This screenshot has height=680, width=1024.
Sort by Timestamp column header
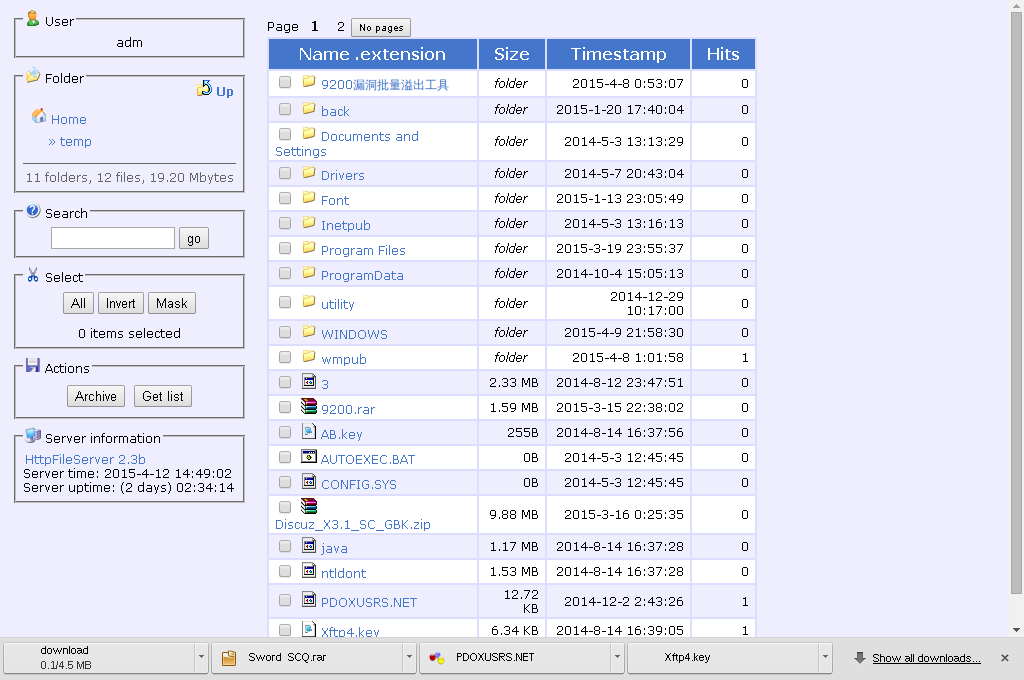[618, 54]
